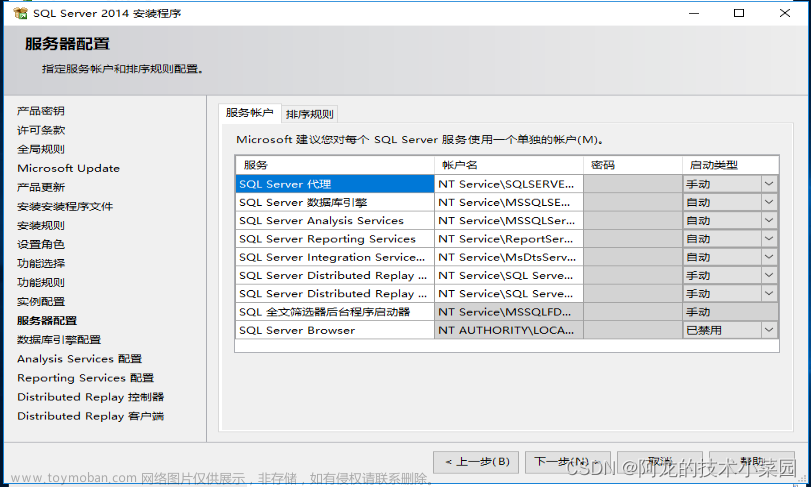
Task: Click the SQL Server setup title bar icon
Action: point(20,13)
